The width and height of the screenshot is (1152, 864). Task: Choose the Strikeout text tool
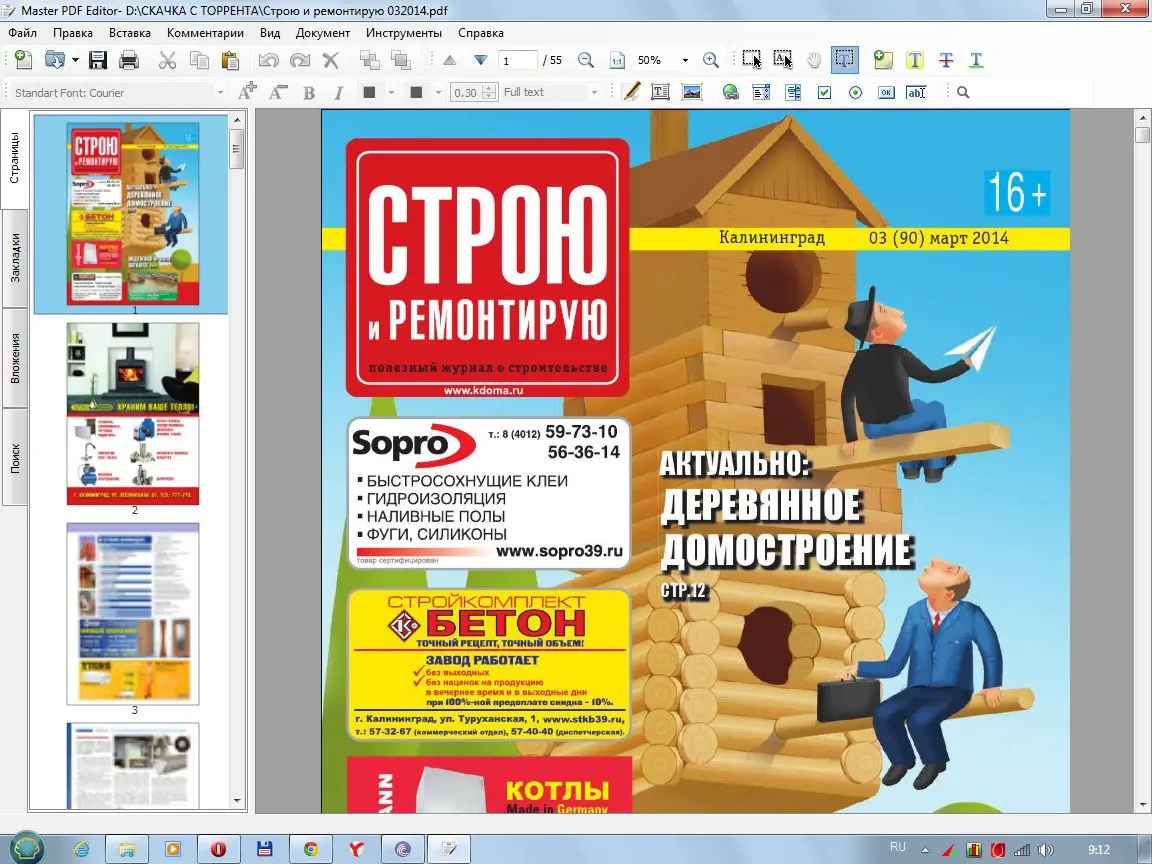click(x=946, y=60)
